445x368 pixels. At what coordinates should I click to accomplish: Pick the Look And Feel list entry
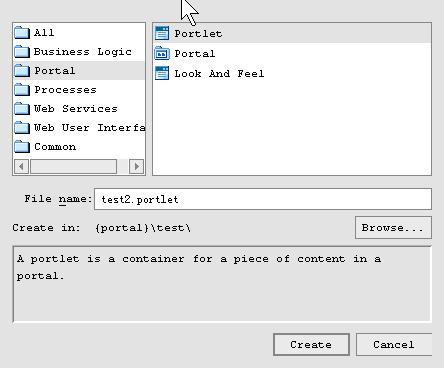[292, 73]
